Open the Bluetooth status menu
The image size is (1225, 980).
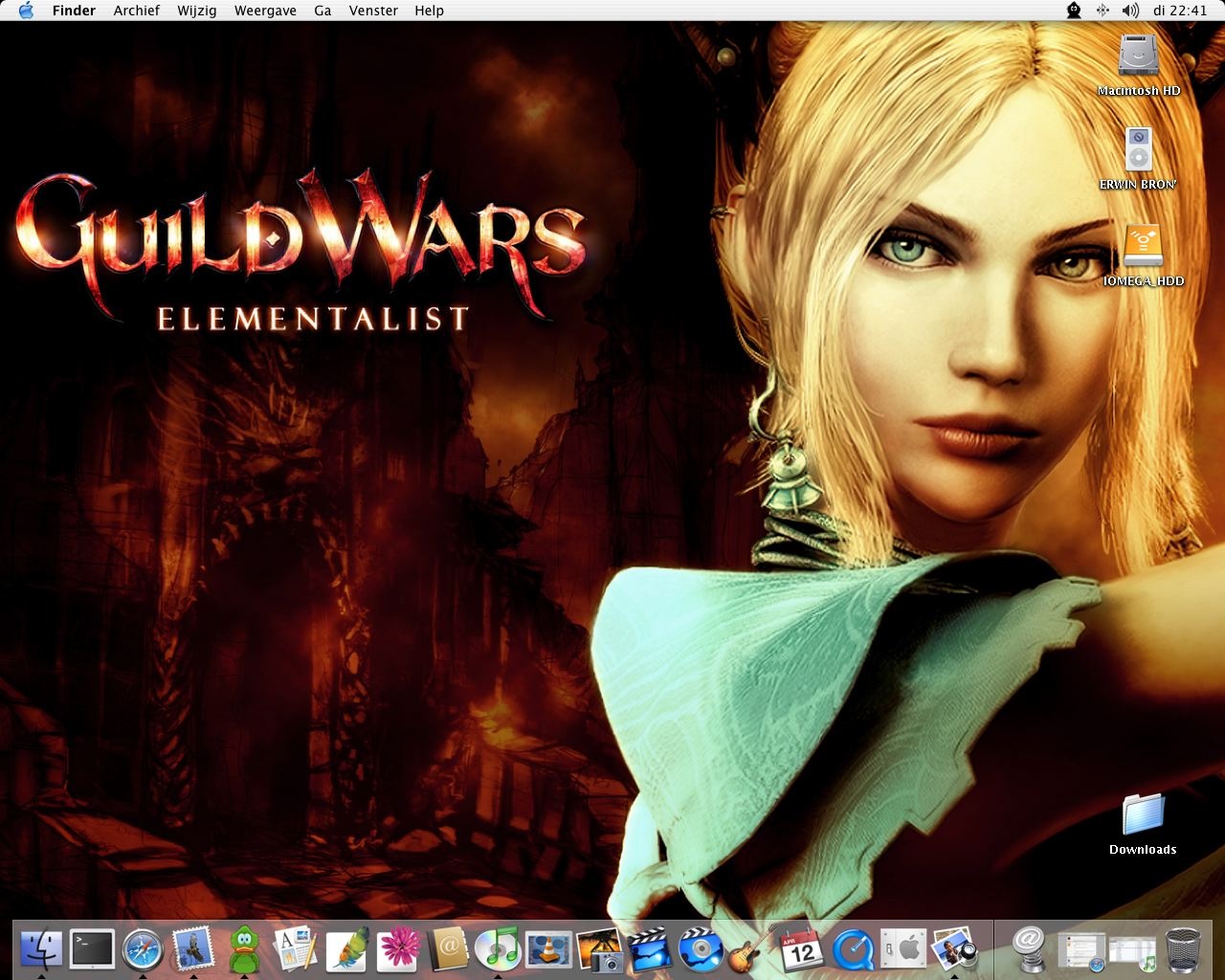point(1102,11)
